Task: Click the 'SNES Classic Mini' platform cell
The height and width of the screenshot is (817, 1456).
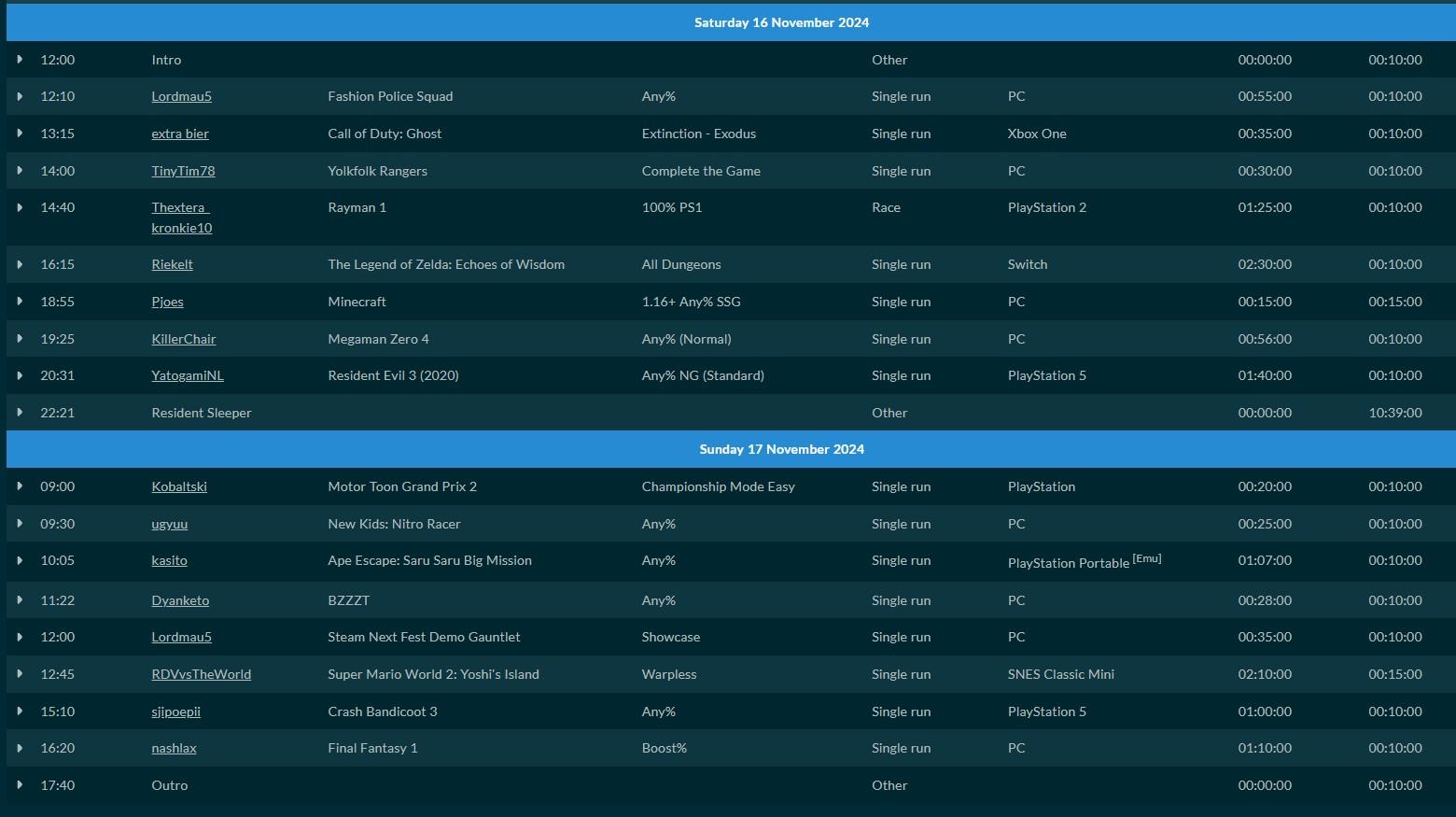Action: tap(1061, 674)
